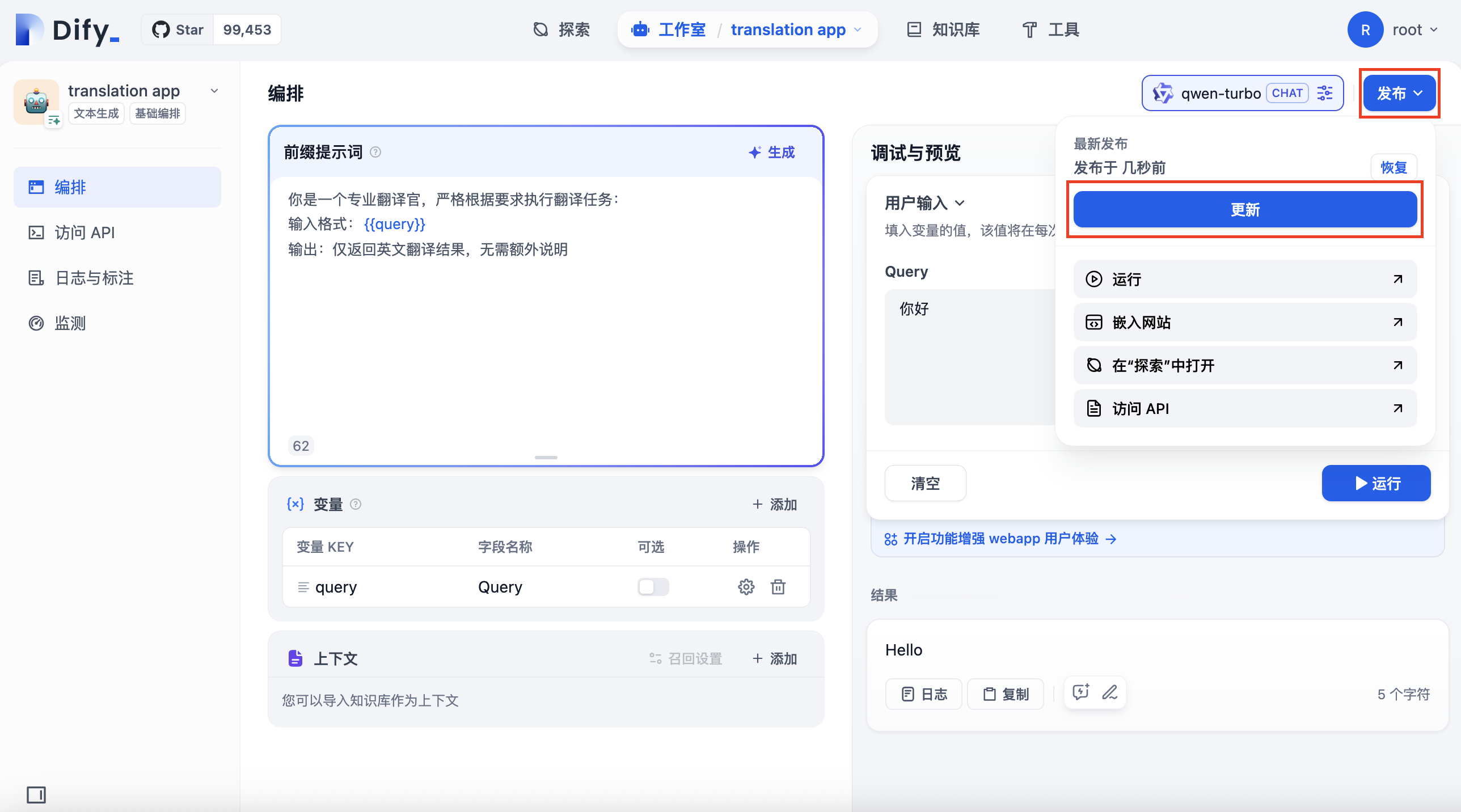
Task: Collapse the 用户输入 section
Action: pyautogui.click(x=958, y=203)
